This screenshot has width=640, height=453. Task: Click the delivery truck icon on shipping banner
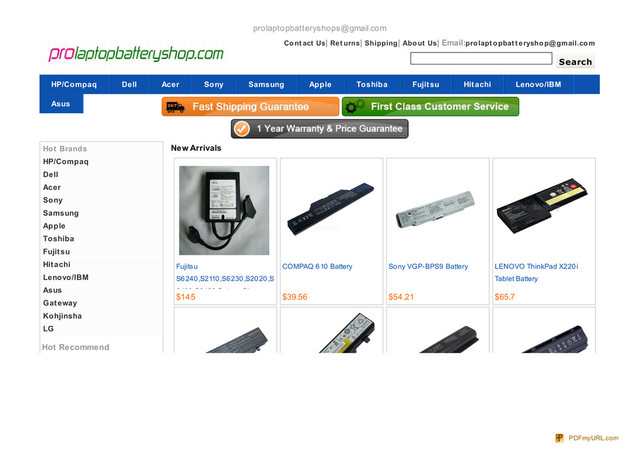tap(176, 107)
